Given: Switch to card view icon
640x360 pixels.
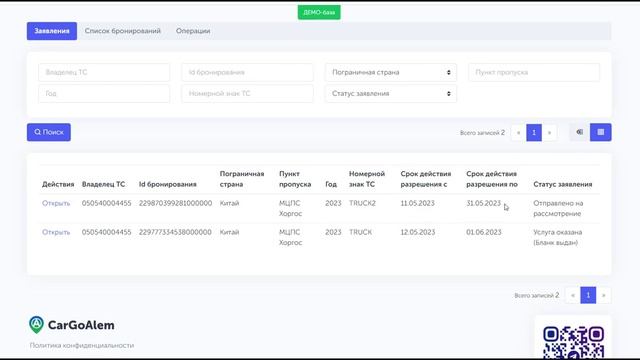Looking at the screenshot, I should point(580,132).
